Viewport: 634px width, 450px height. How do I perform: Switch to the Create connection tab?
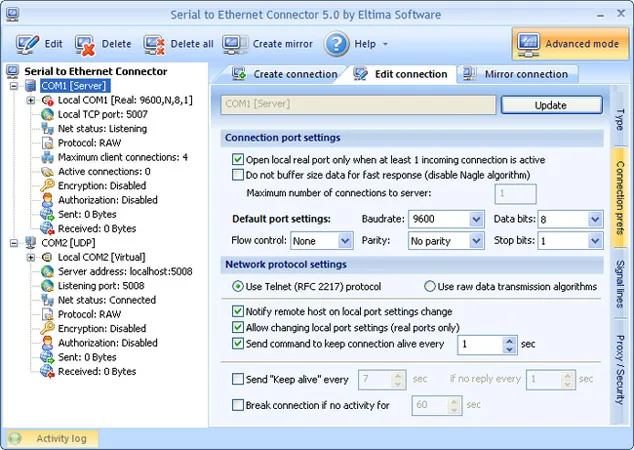[285, 74]
